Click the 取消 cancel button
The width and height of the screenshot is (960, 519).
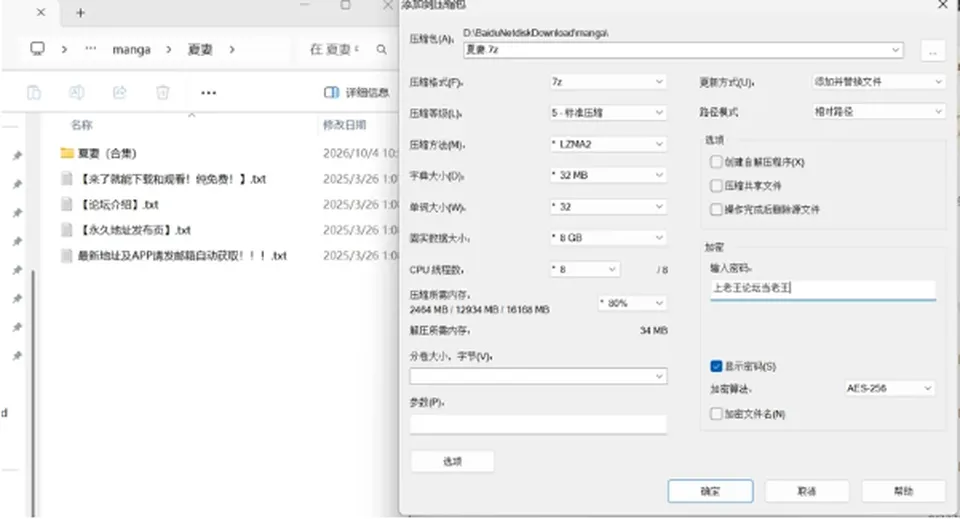coord(807,491)
